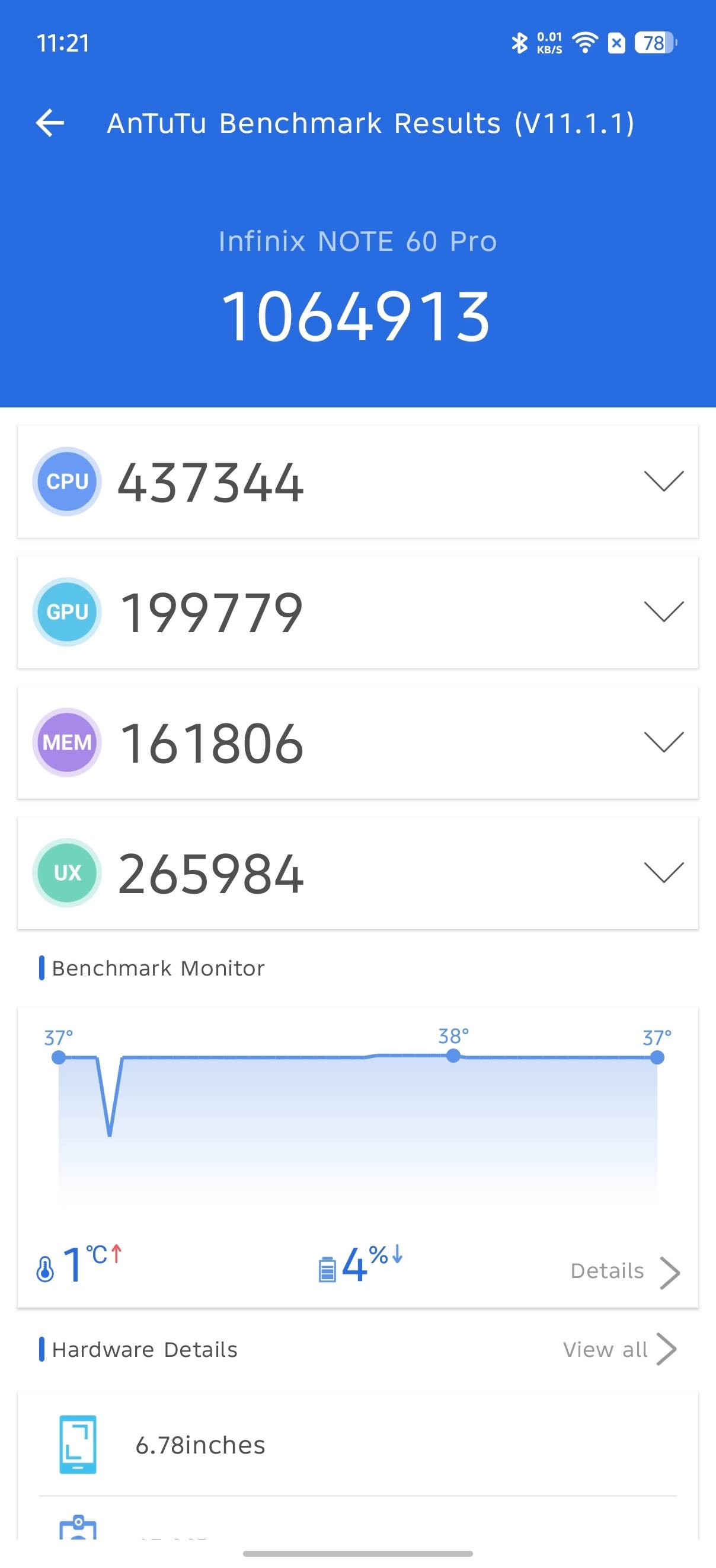Select the starting 37° point on graph

coord(59,1058)
